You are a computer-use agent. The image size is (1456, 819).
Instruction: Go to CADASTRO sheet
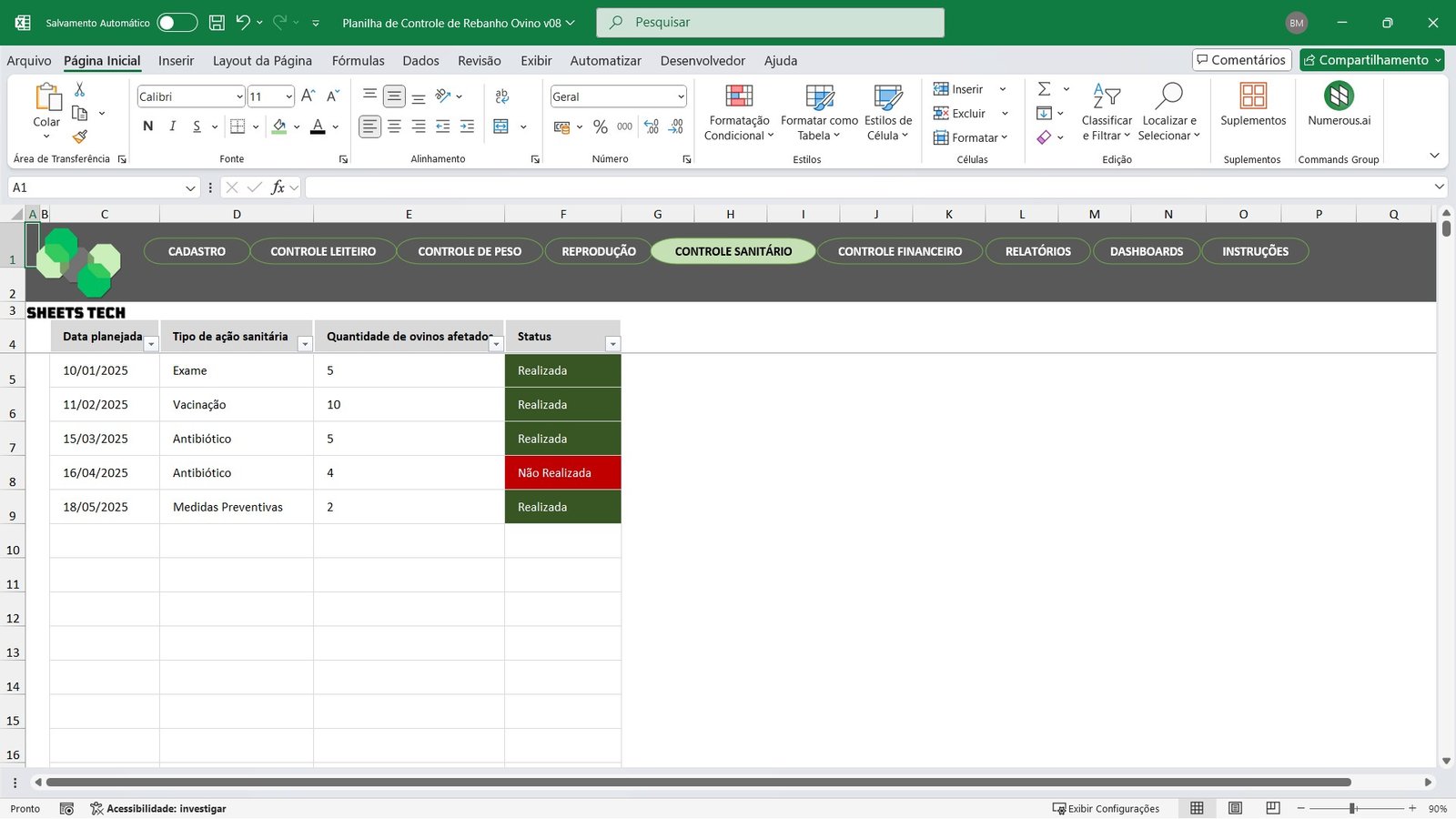197,251
